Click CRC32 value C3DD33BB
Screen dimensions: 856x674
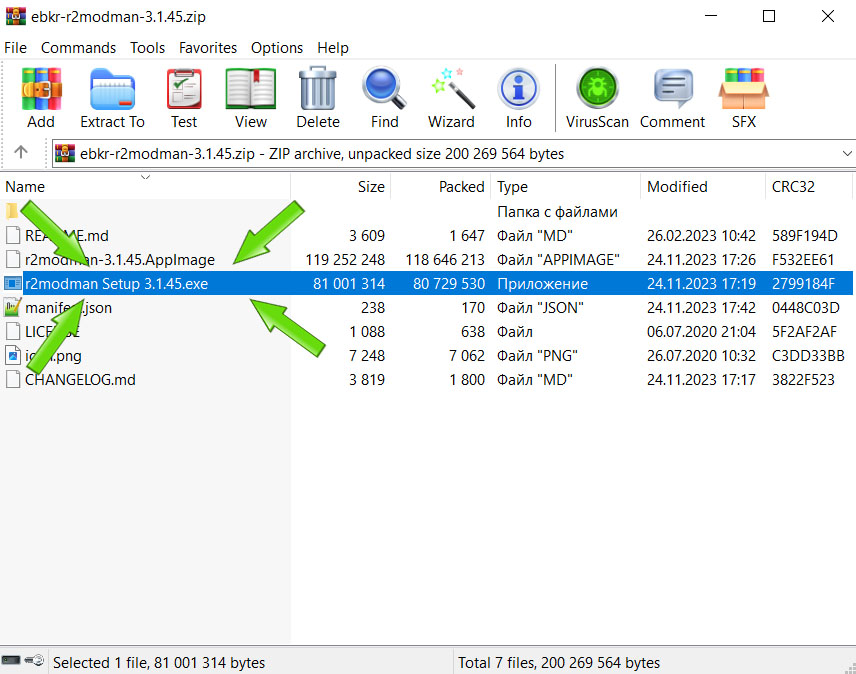808,356
